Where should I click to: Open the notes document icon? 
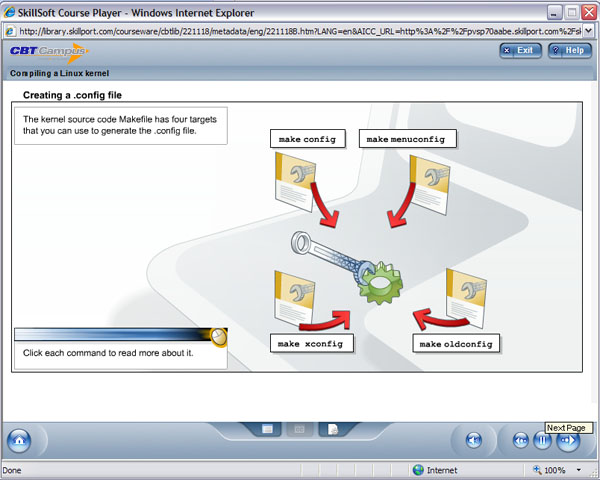tap(332, 429)
